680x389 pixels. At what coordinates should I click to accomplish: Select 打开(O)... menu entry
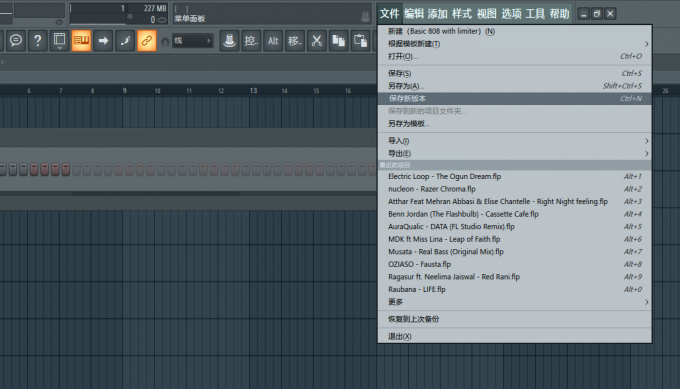[x=514, y=56]
